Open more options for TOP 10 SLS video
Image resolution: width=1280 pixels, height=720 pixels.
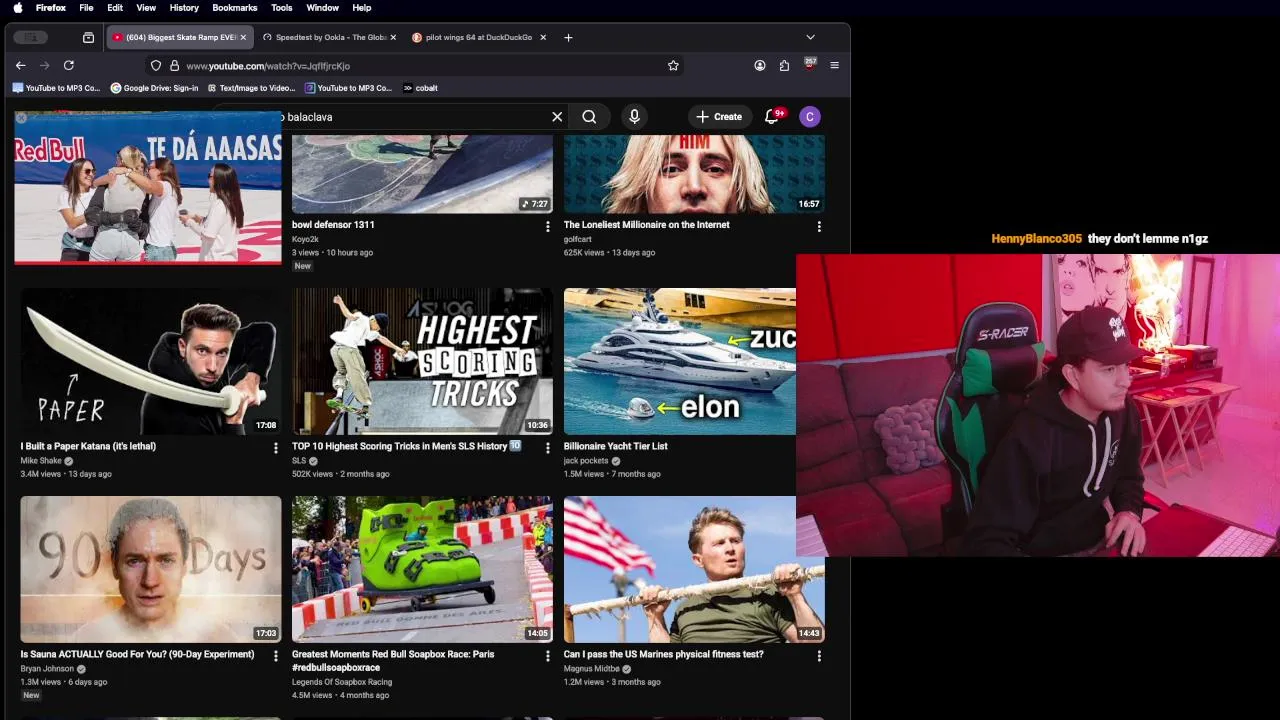(547, 448)
